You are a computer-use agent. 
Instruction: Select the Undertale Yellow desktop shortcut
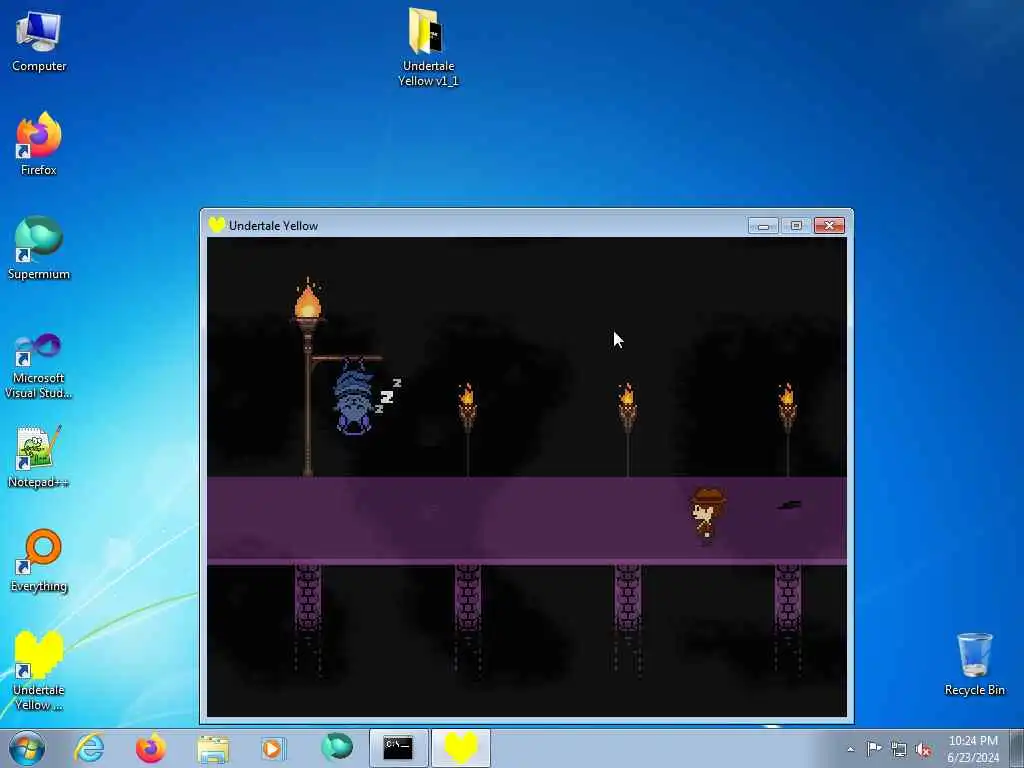(x=39, y=670)
